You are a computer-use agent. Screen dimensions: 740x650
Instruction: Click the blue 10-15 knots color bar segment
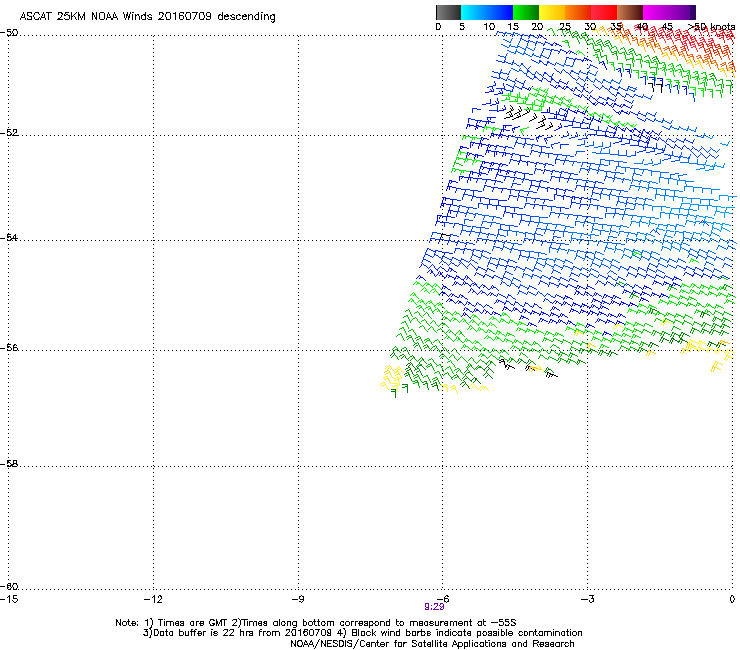(x=500, y=12)
